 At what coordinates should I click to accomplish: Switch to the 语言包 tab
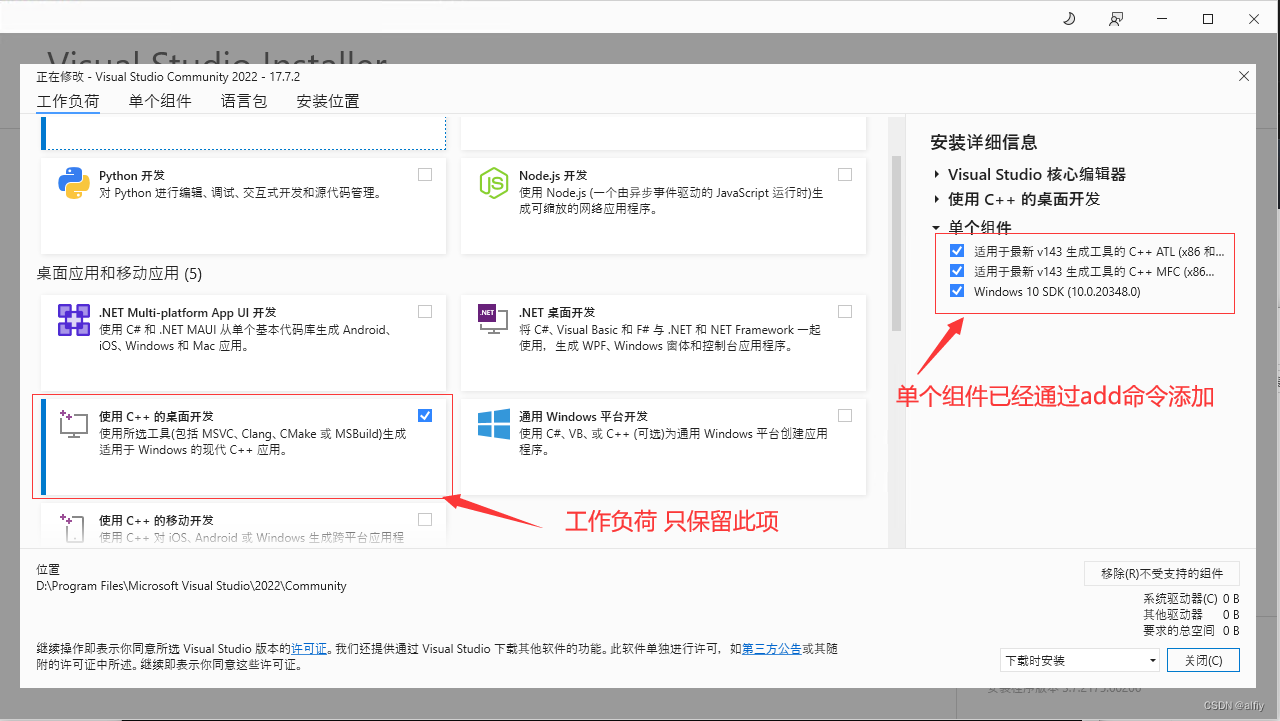click(244, 101)
